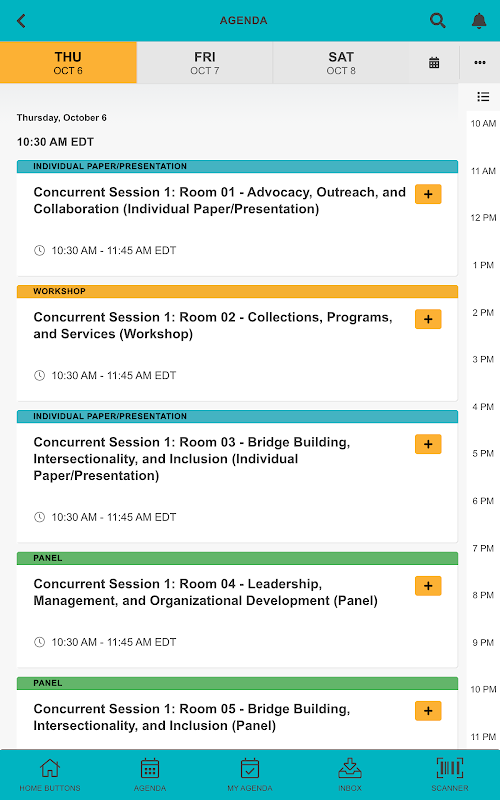Add Room 02 Workshop session to agenda

pyautogui.click(x=428, y=319)
